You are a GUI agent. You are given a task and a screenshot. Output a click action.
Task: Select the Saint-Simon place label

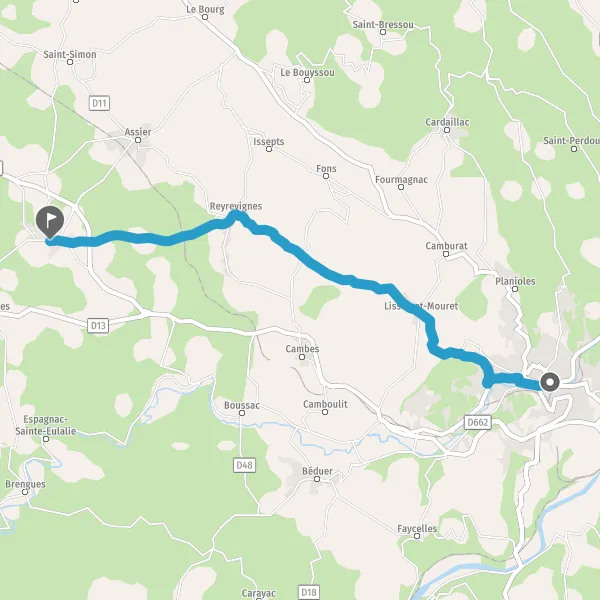click(x=70, y=54)
